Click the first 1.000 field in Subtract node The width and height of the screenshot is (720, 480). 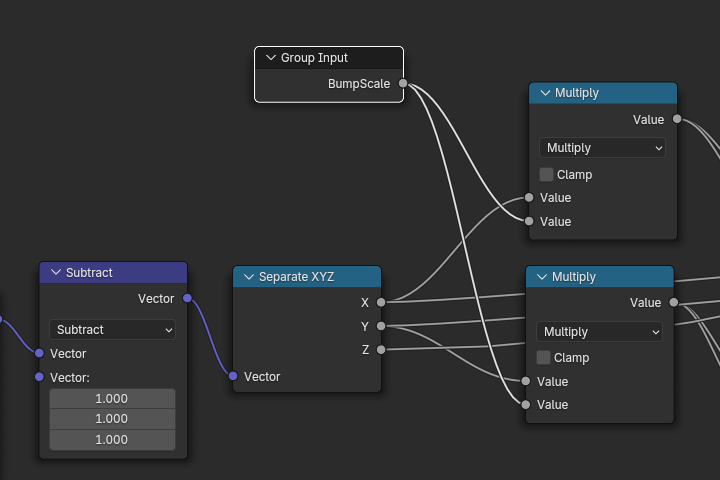112,398
